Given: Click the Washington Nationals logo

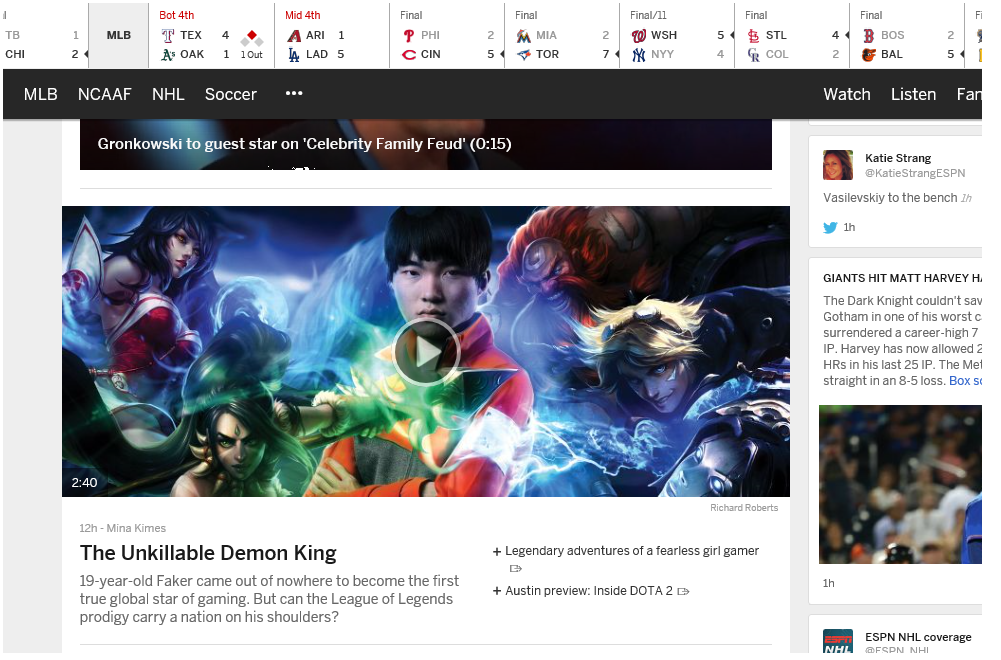Looking at the screenshot, I should coord(638,36).
